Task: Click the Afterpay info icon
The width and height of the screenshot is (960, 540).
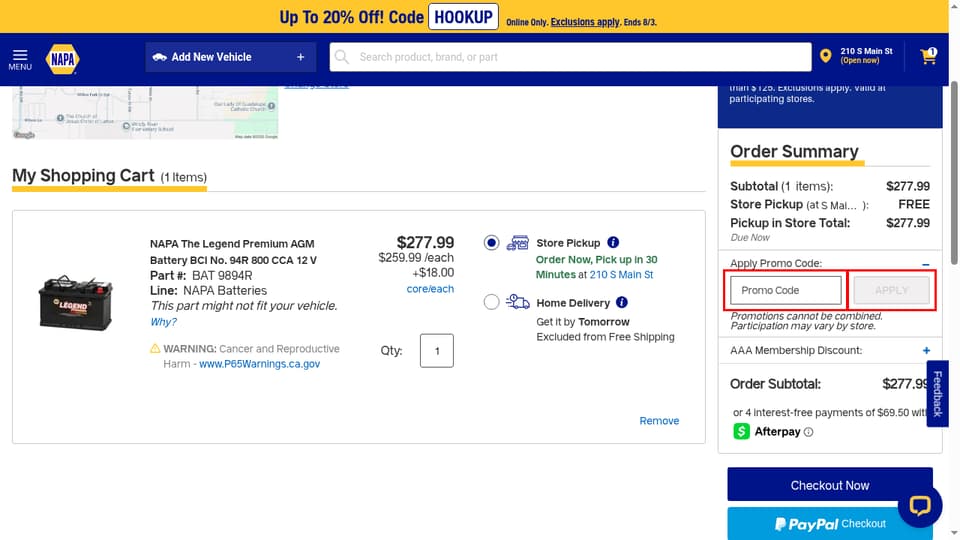Action: click(808, 432)
